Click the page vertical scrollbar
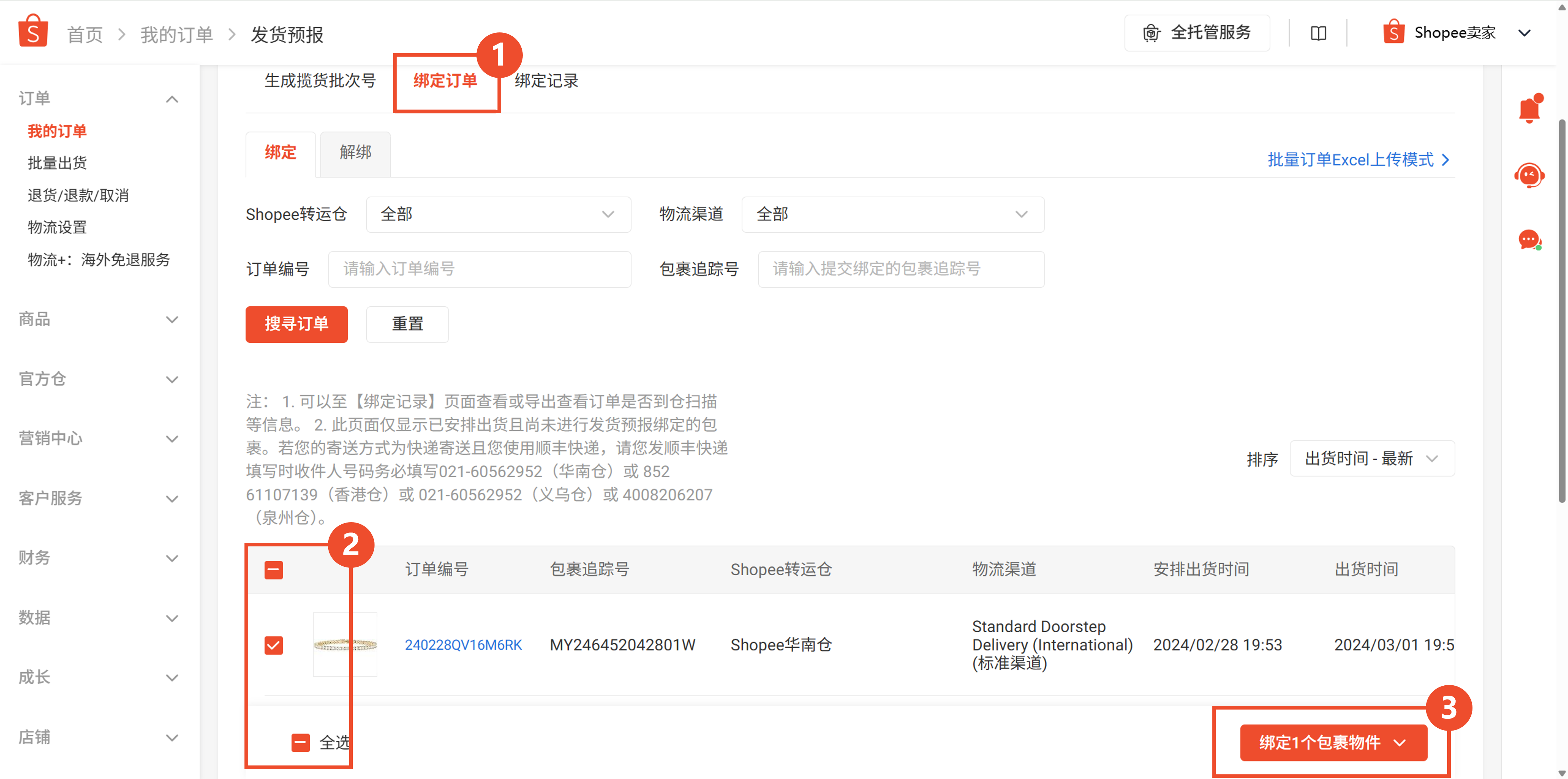Viewport: 1568px width, 779px height. click(1561, 310)
